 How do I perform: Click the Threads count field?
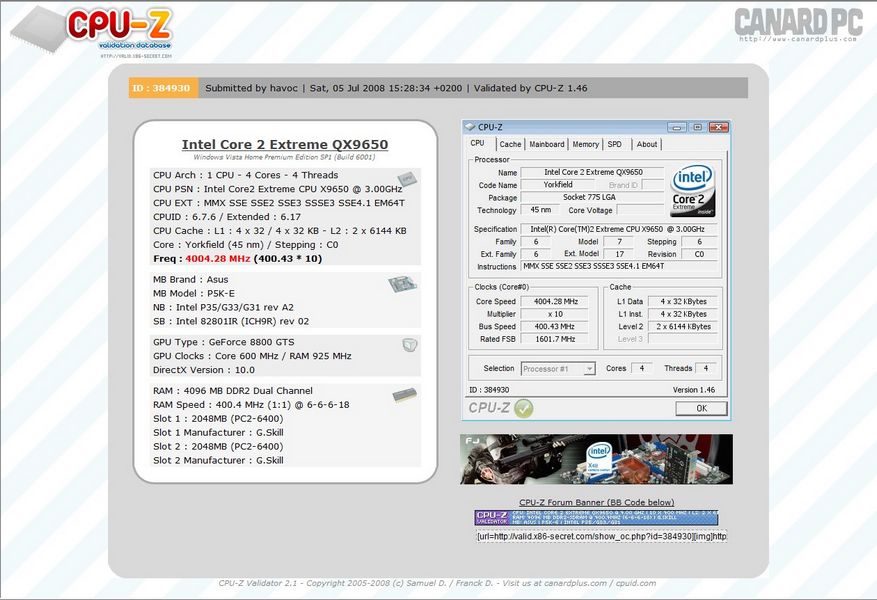click(706, 368)
